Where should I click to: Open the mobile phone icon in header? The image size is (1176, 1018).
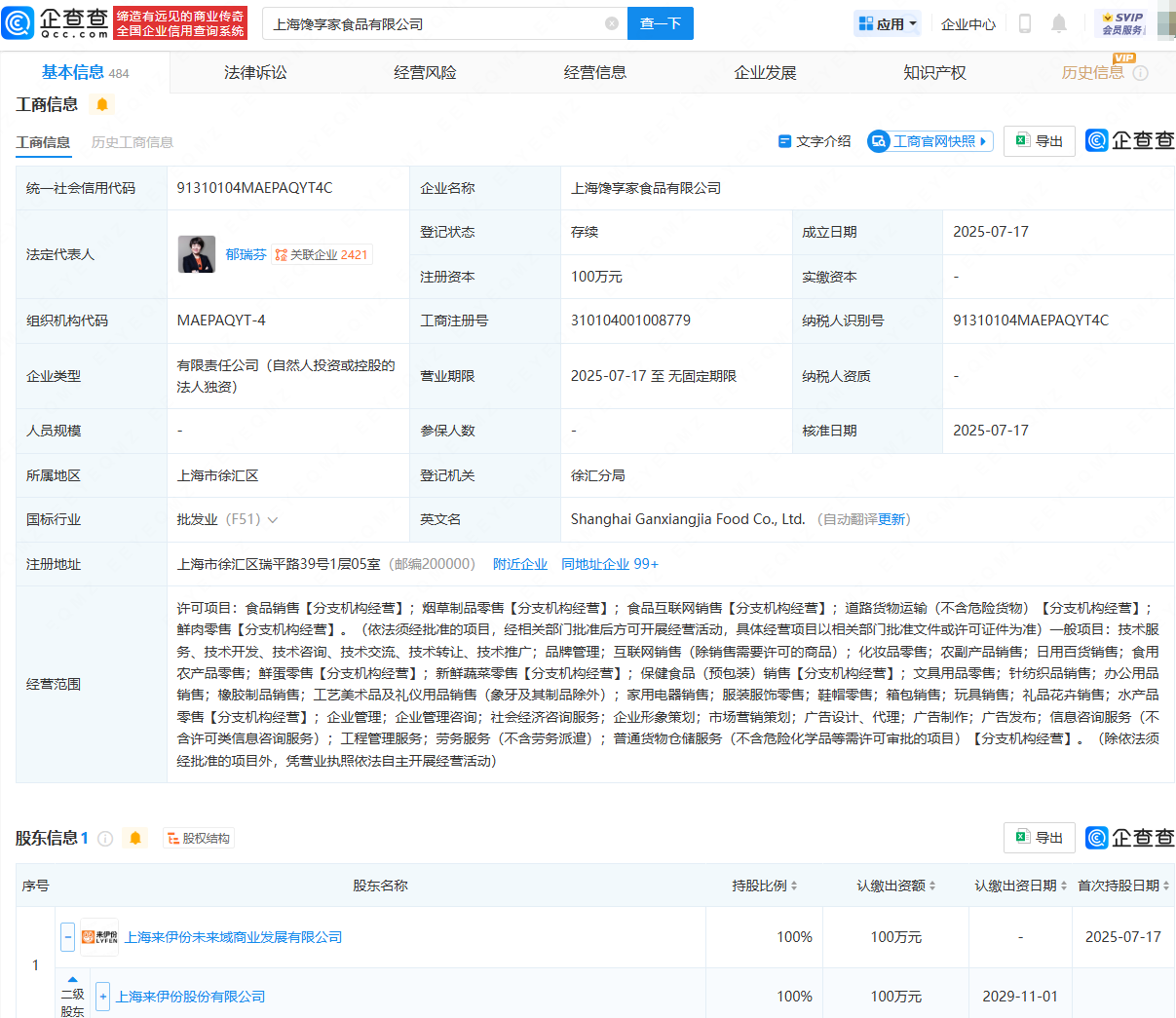tap(1025, 23)
